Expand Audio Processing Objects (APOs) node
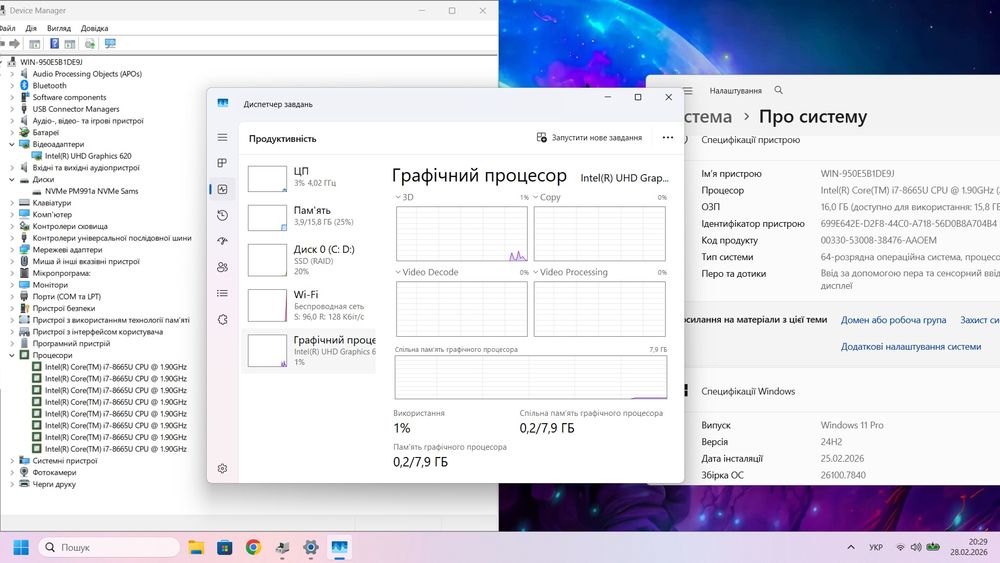The image size is (1000, 563). (x=11, y=74)
